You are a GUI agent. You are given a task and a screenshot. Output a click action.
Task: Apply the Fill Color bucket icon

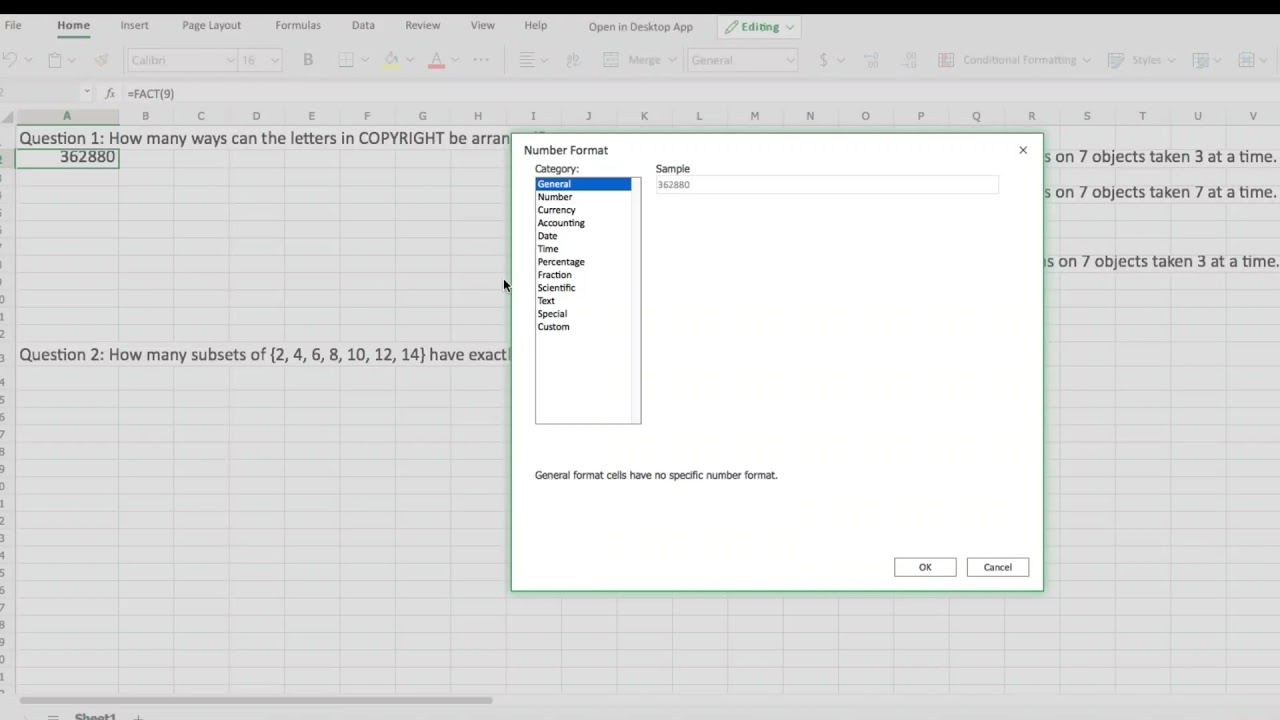pos(392,60)
